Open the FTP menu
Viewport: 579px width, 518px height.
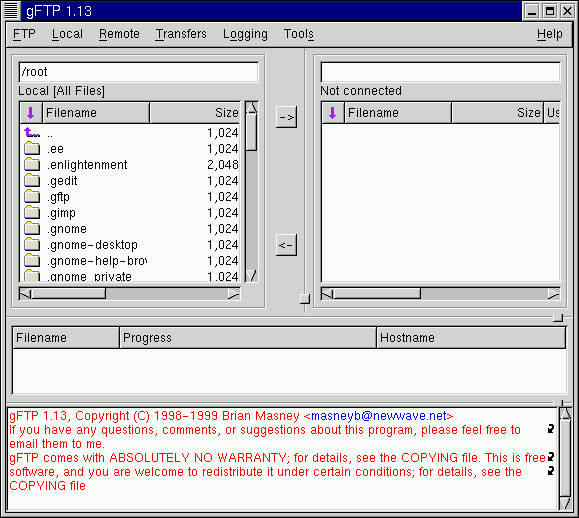point(24,34)
